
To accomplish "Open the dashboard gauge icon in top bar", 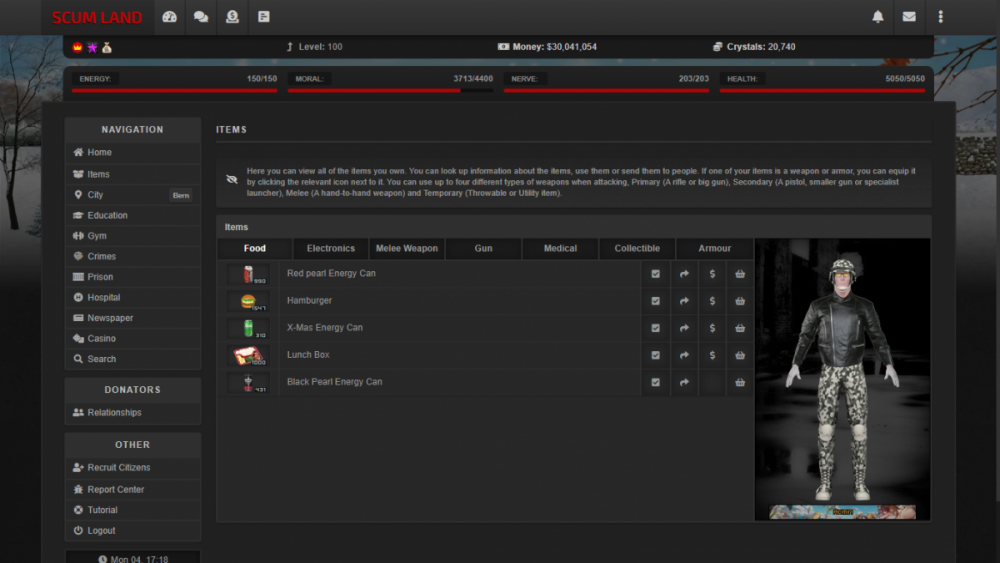I will [x=170, y=17].
